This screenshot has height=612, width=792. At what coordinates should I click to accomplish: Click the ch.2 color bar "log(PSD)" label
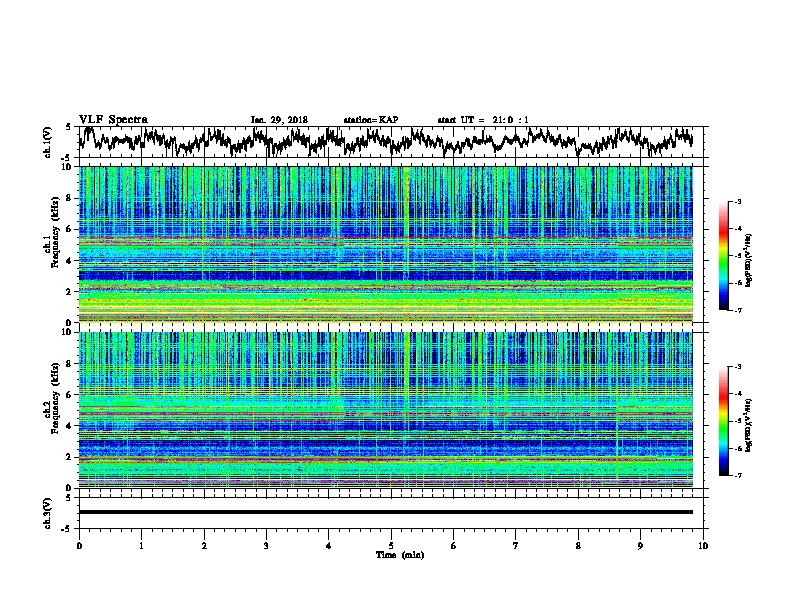749,425
